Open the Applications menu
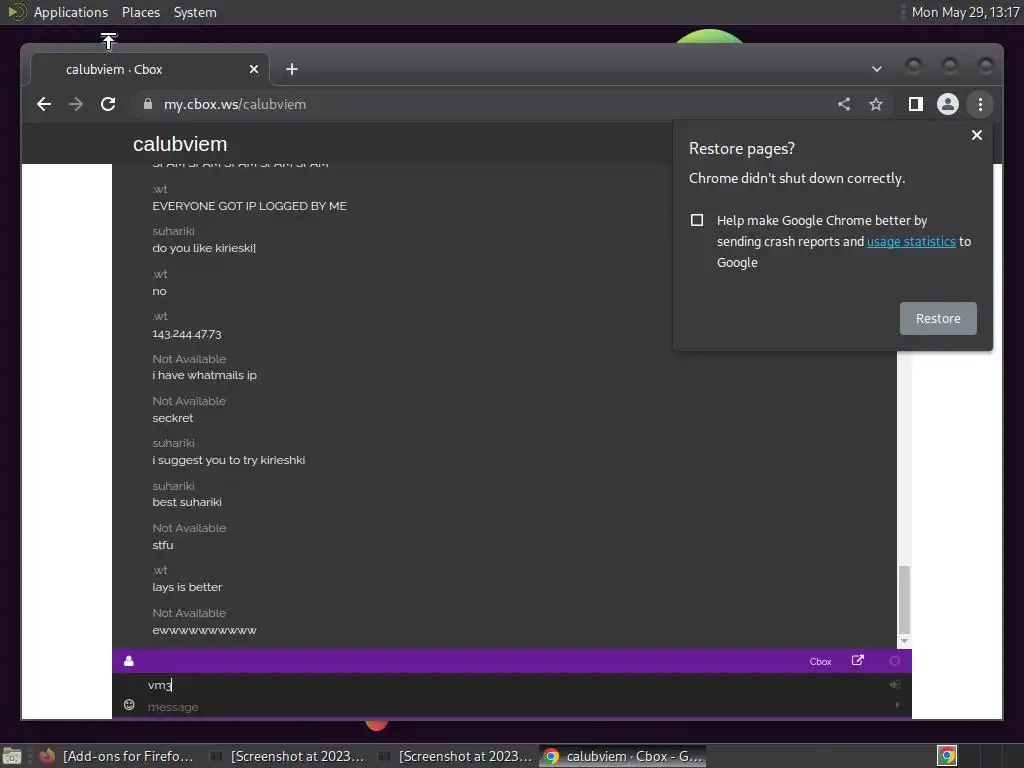Viewport: 1024px width, 768px height. point(71,12)
